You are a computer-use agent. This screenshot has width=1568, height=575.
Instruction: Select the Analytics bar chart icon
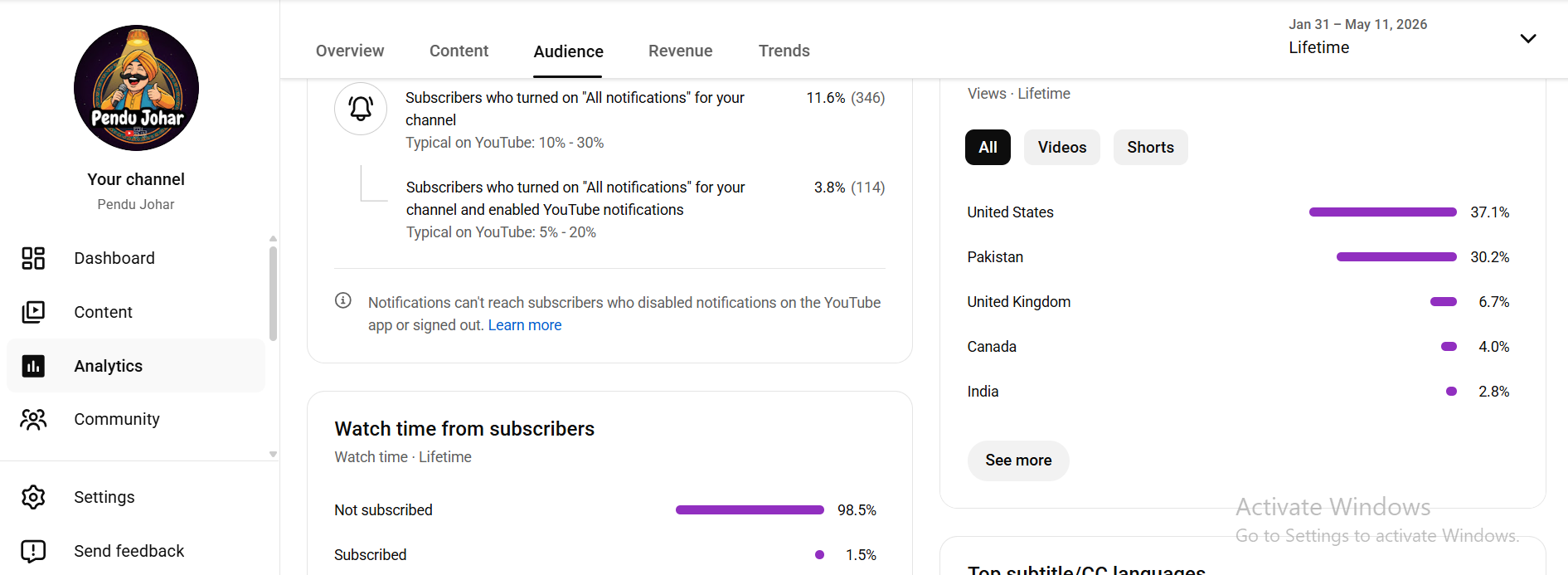click(33, 366)
